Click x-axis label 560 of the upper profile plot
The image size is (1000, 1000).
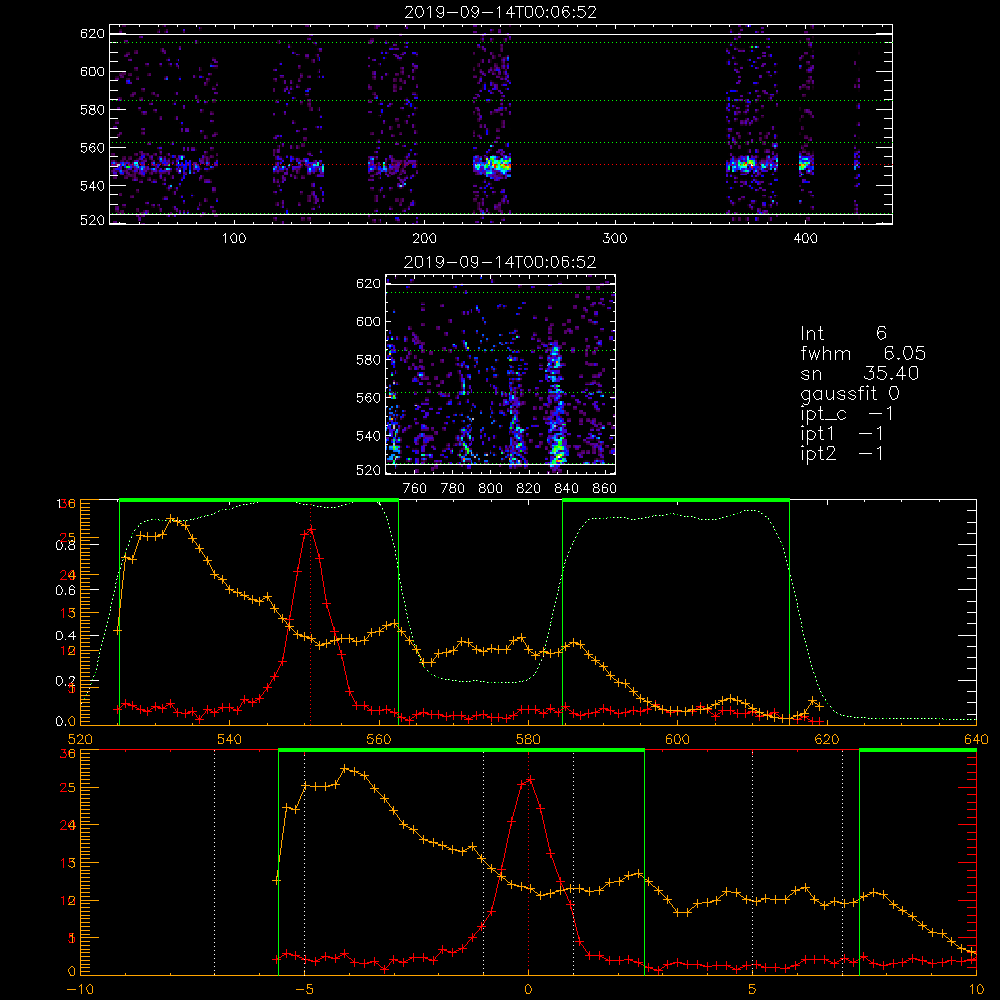tap(379, 739)
